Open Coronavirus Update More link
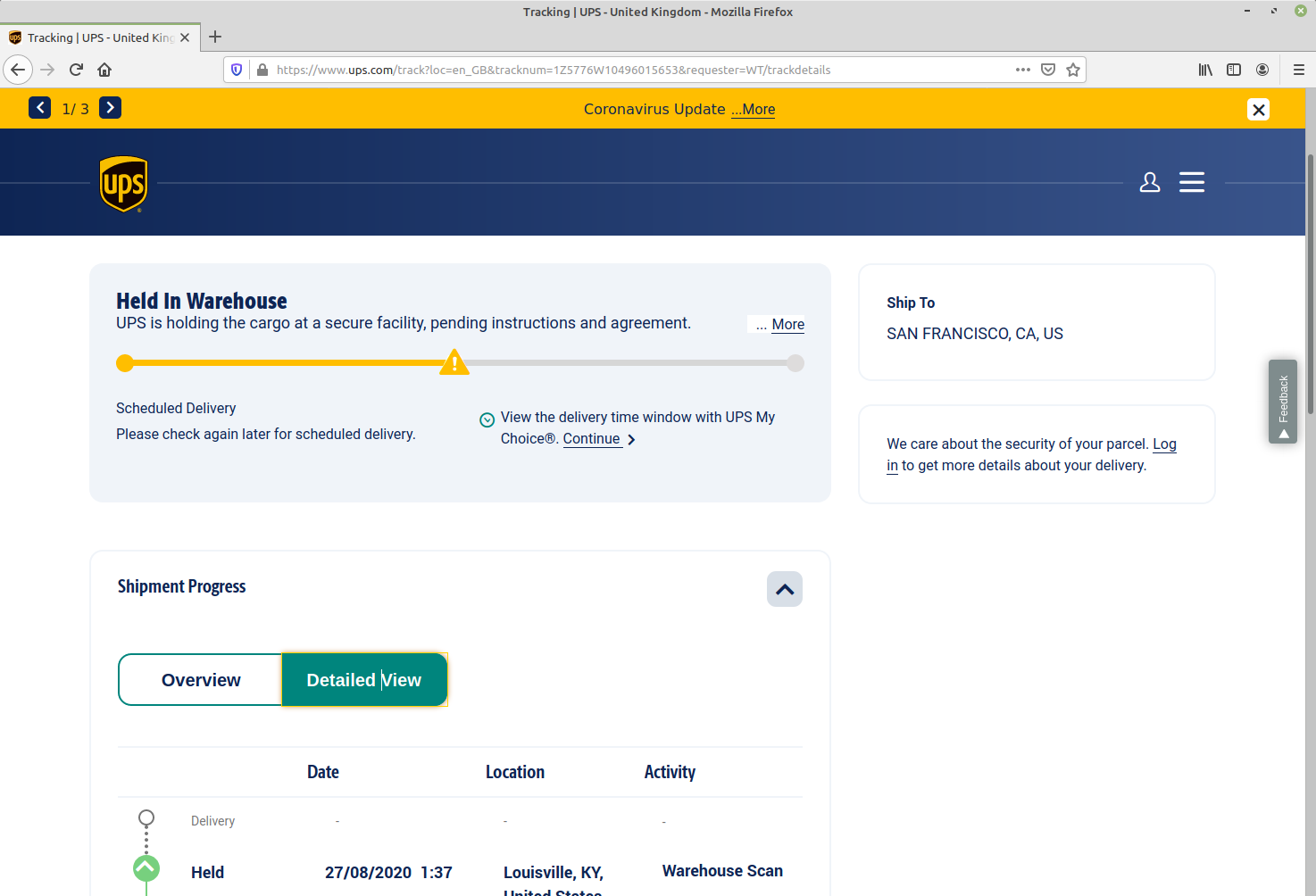 [x=753, y=110]
